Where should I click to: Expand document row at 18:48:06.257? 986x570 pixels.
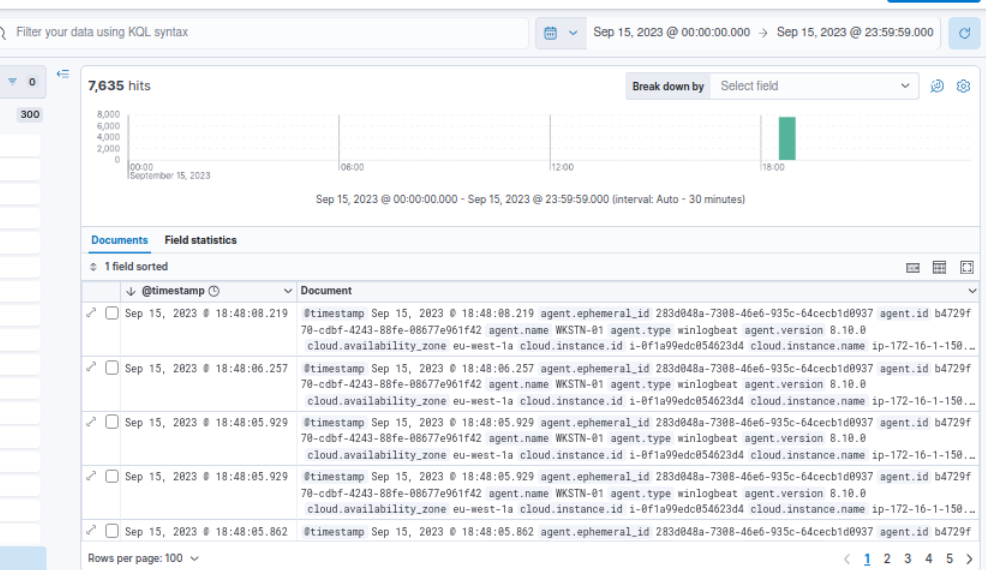[x=91, y=367]
